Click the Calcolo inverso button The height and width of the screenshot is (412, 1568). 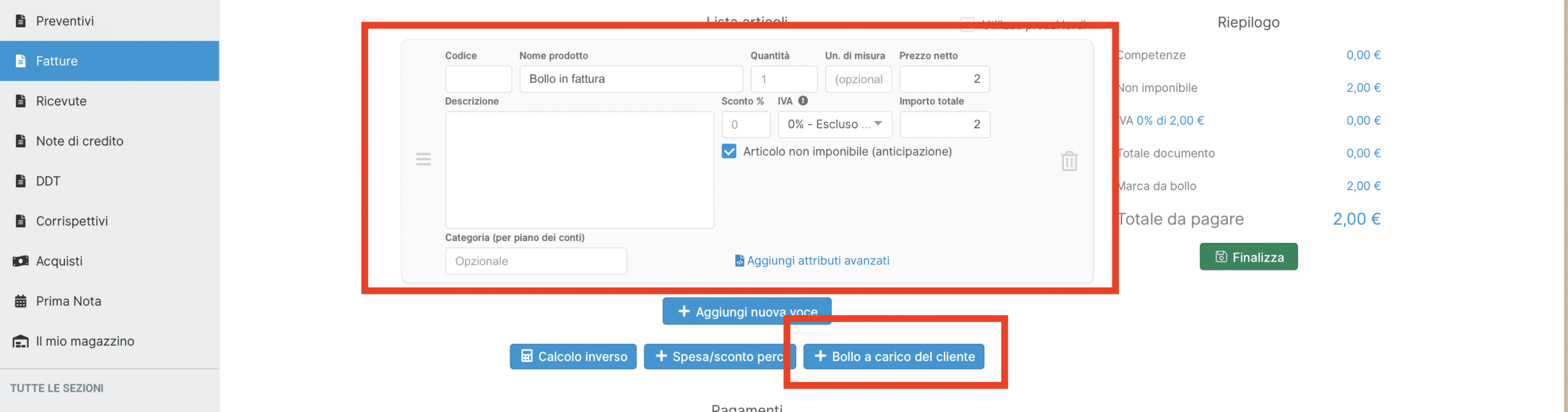tap(573, 357)
